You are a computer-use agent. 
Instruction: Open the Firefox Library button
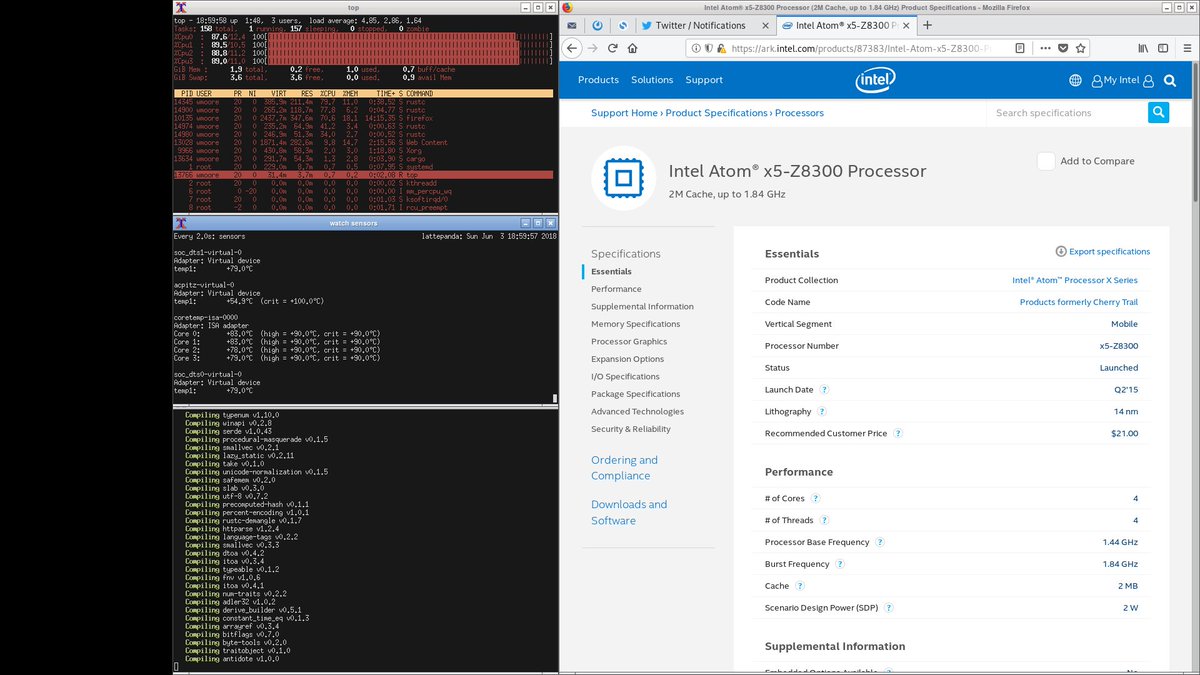1142,48
